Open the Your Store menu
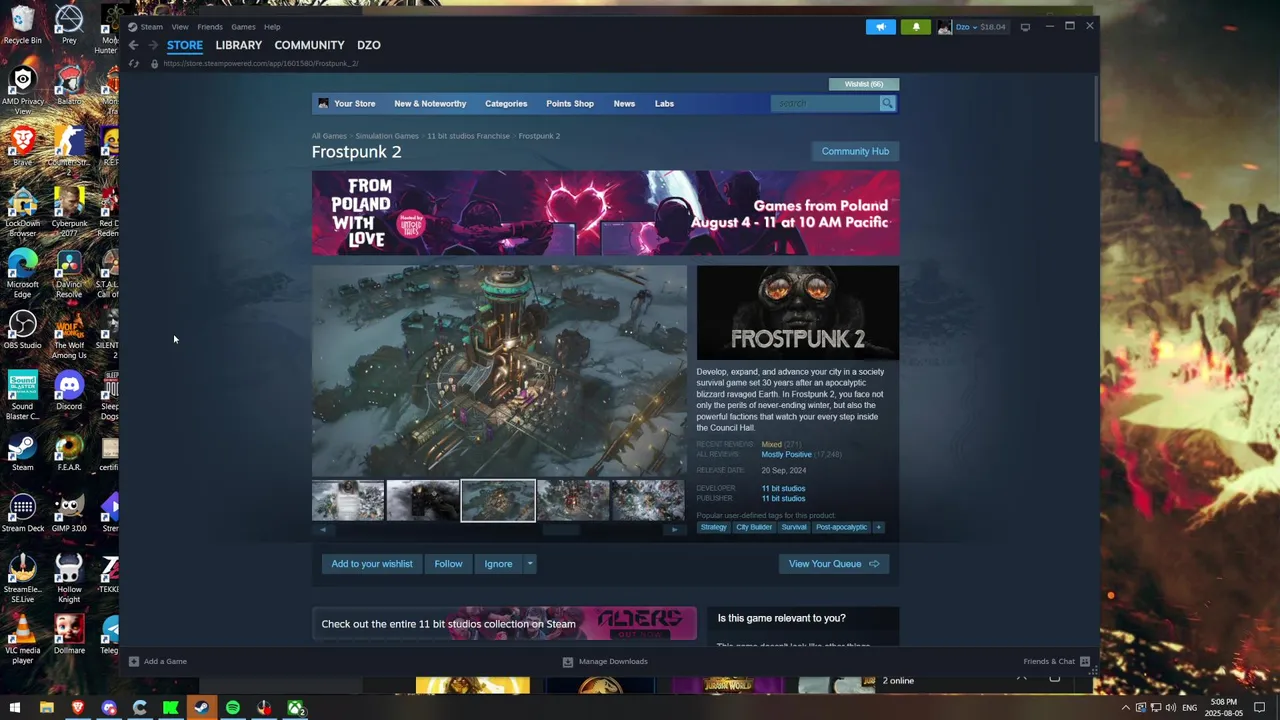The height and width of the screenshot is (720, 1280). point(354,104)
